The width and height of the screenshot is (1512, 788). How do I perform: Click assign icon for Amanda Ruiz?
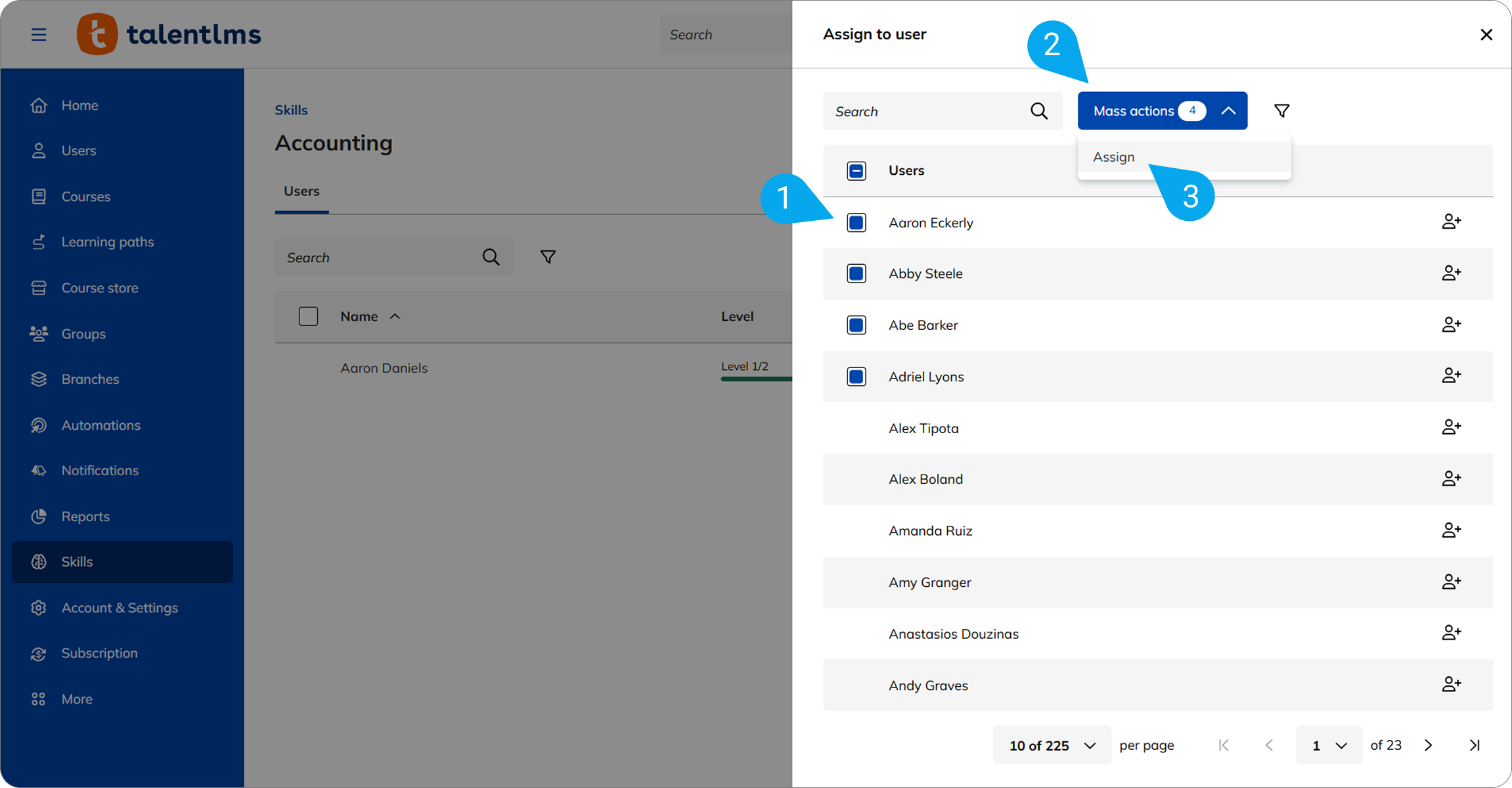[1451, 530]
